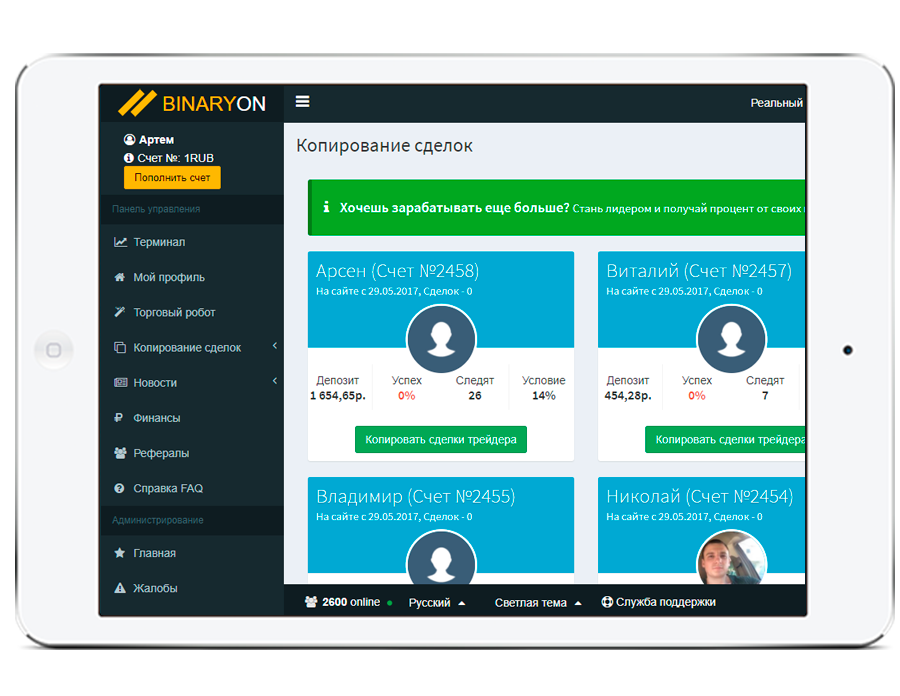Click the users icon beside Рефералы
Image resolution: width=900 pixels, height=696 pixels.
tap(121, 453)
